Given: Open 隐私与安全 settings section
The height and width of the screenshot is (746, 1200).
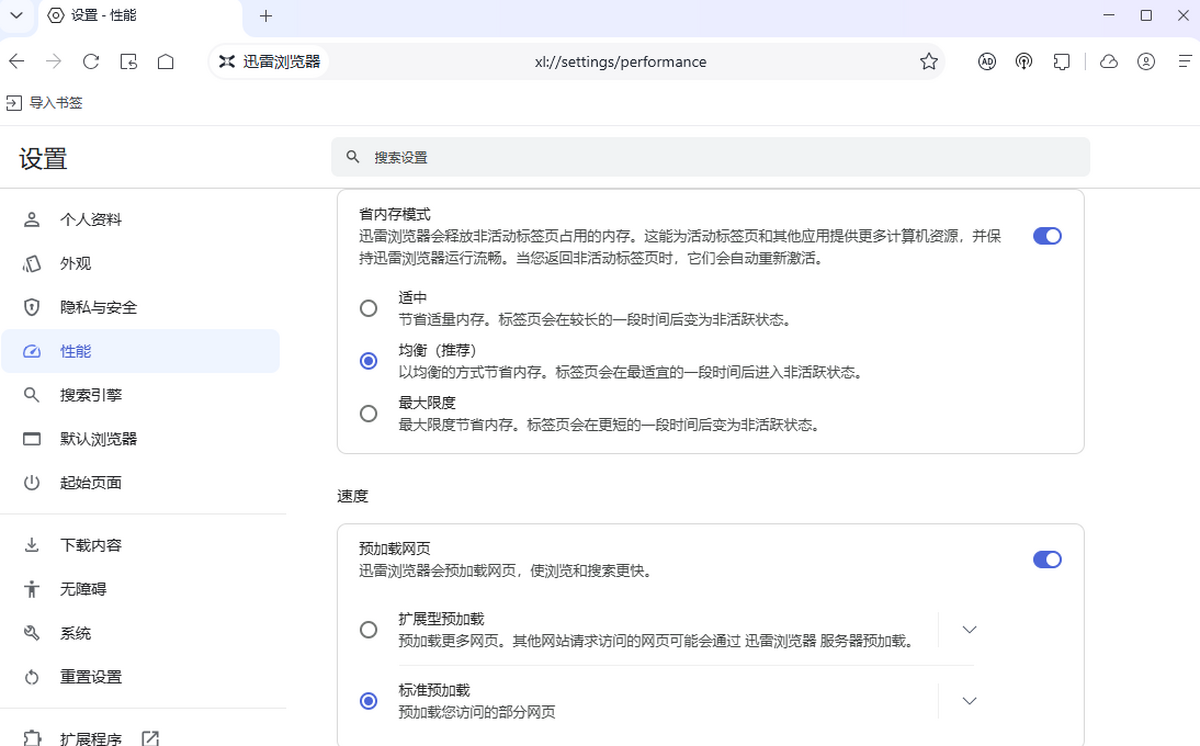Looking at the screenshot, I should [x=140, y=308].
